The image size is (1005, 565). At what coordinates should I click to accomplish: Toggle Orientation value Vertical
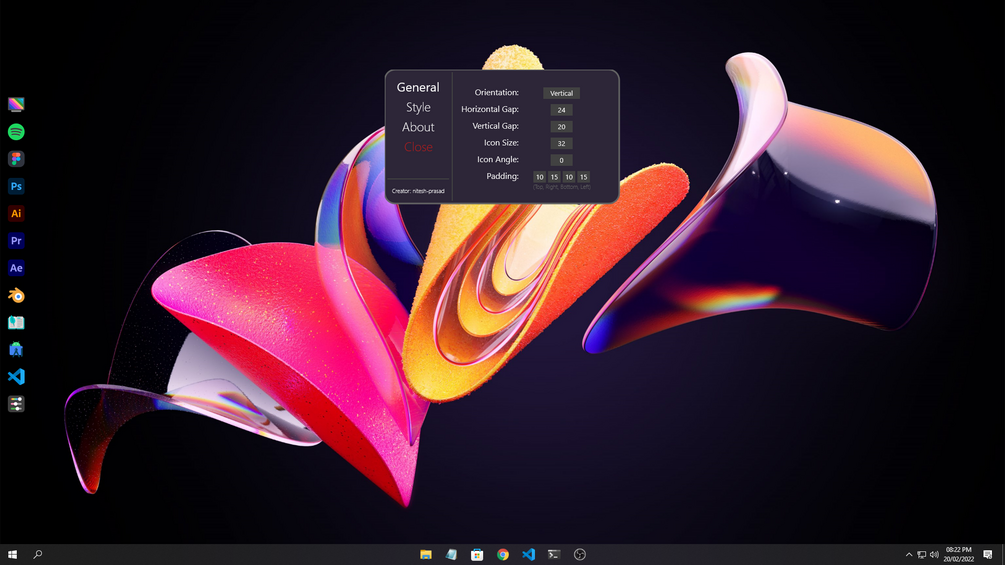pyautogui.click(x=561, y=93)
